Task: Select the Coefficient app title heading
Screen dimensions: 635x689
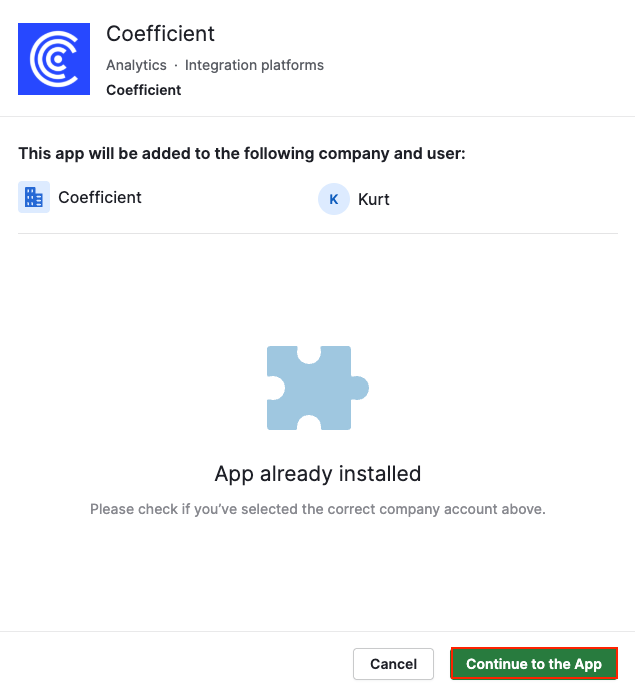Action: click(160, 34)
